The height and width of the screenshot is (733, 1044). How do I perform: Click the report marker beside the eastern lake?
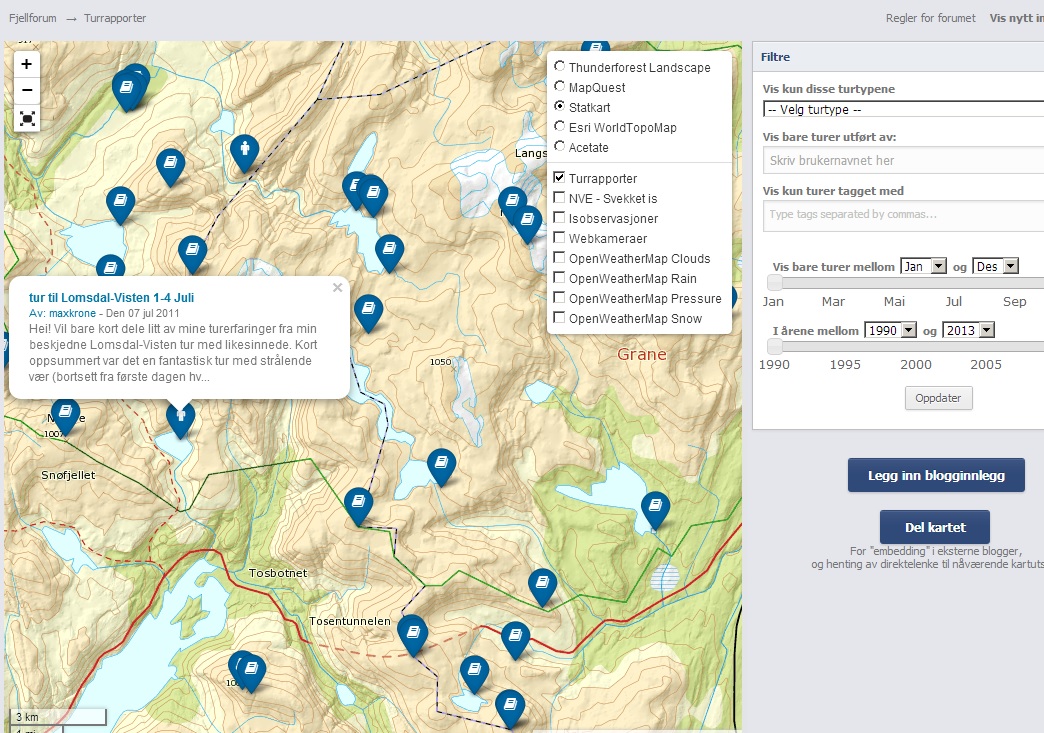[x=655, y=508]
